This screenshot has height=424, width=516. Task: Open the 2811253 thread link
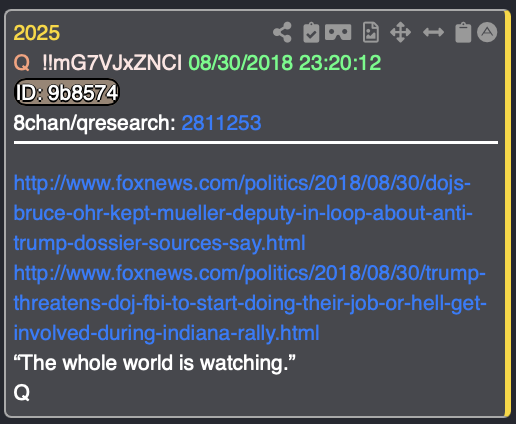(221, 123)
